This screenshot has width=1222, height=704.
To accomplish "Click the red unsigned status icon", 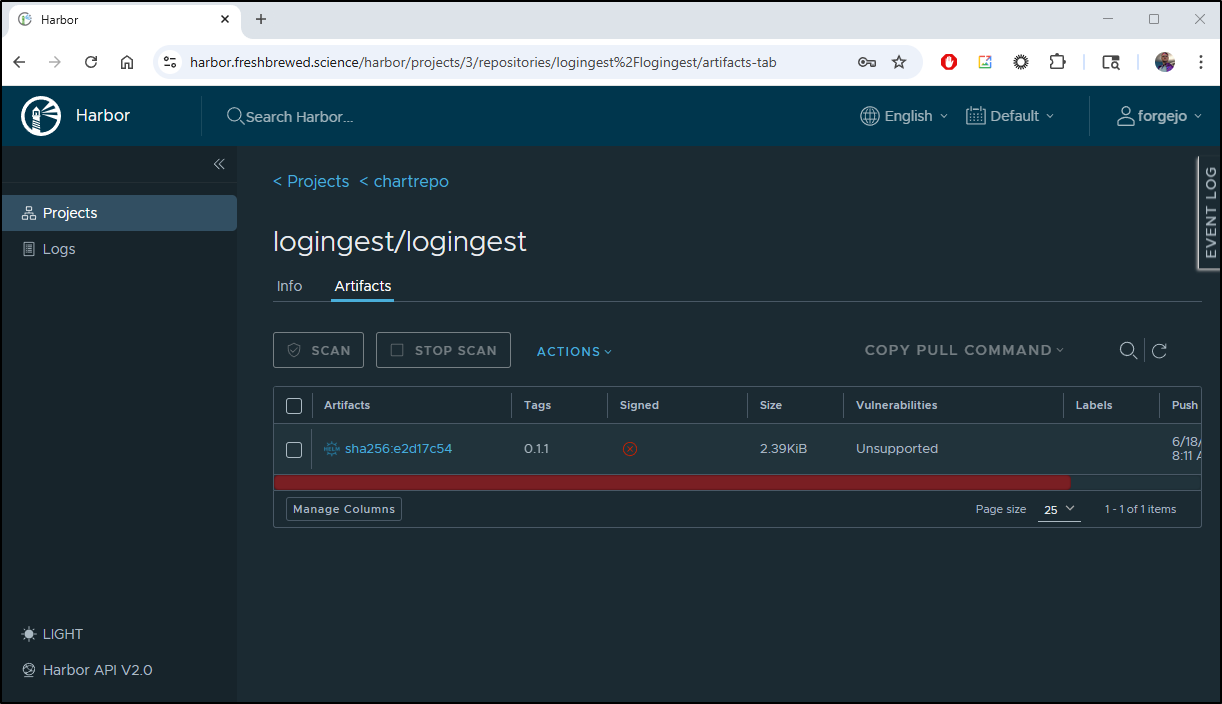I will 630,449.
